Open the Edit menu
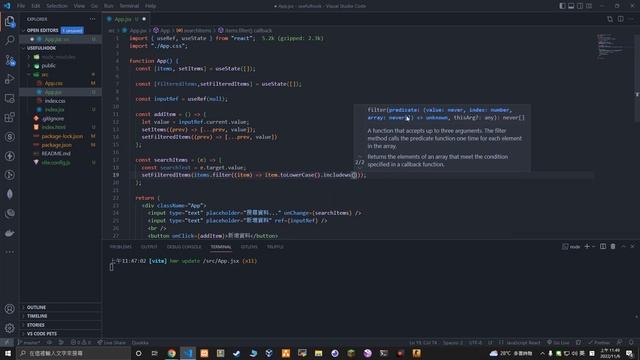The image size is (640, 360). tap(36, 6)
